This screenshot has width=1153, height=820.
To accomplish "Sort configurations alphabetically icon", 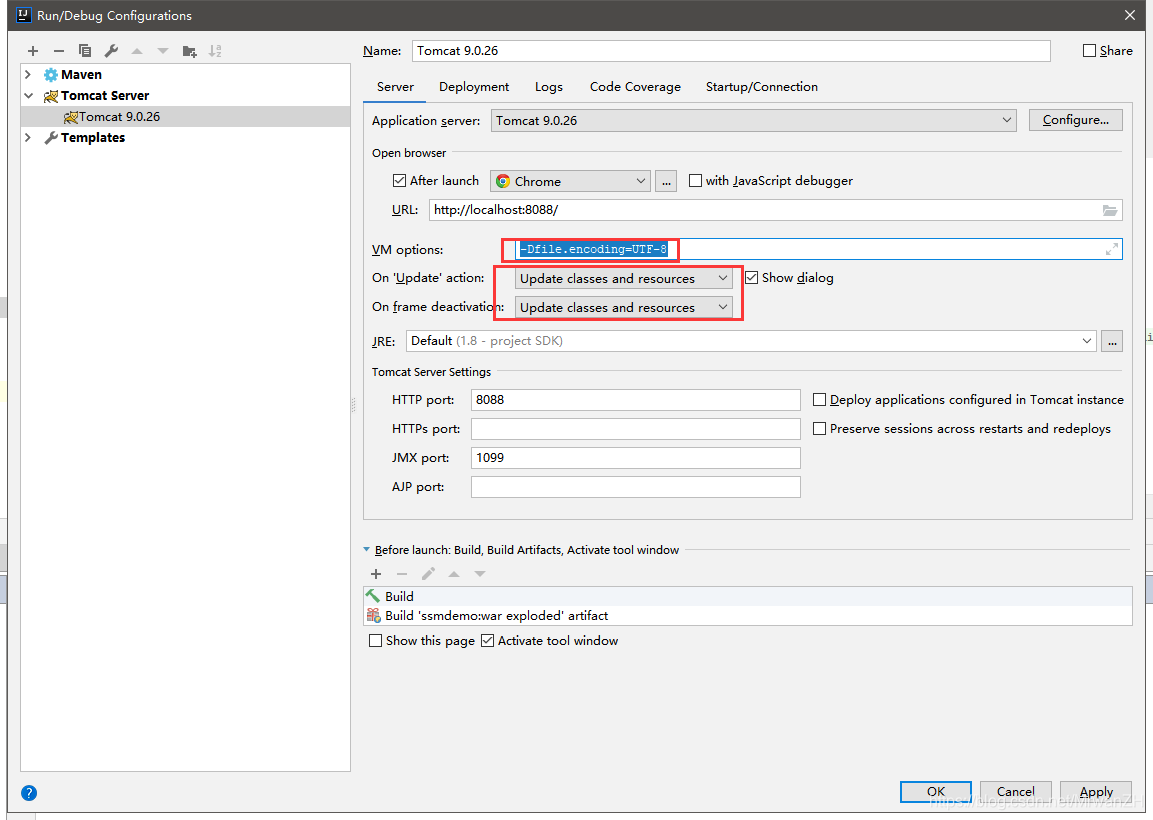I will (215, 51).
